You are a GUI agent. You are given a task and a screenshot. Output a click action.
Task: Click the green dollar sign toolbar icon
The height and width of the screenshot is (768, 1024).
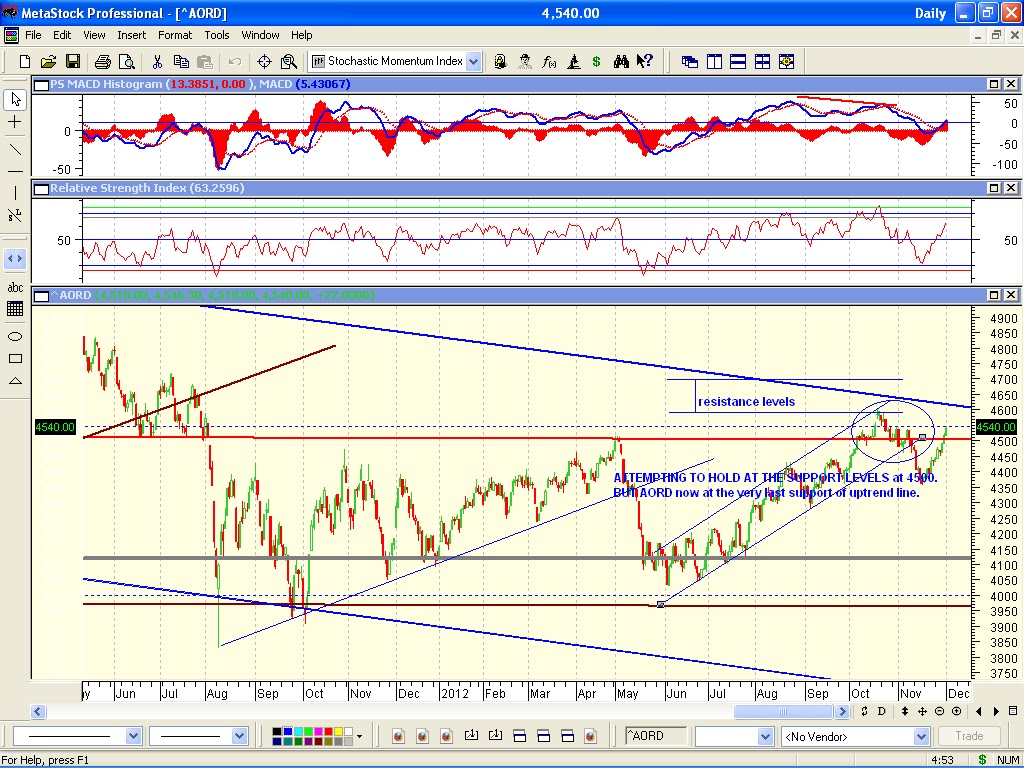pos(596,61)
